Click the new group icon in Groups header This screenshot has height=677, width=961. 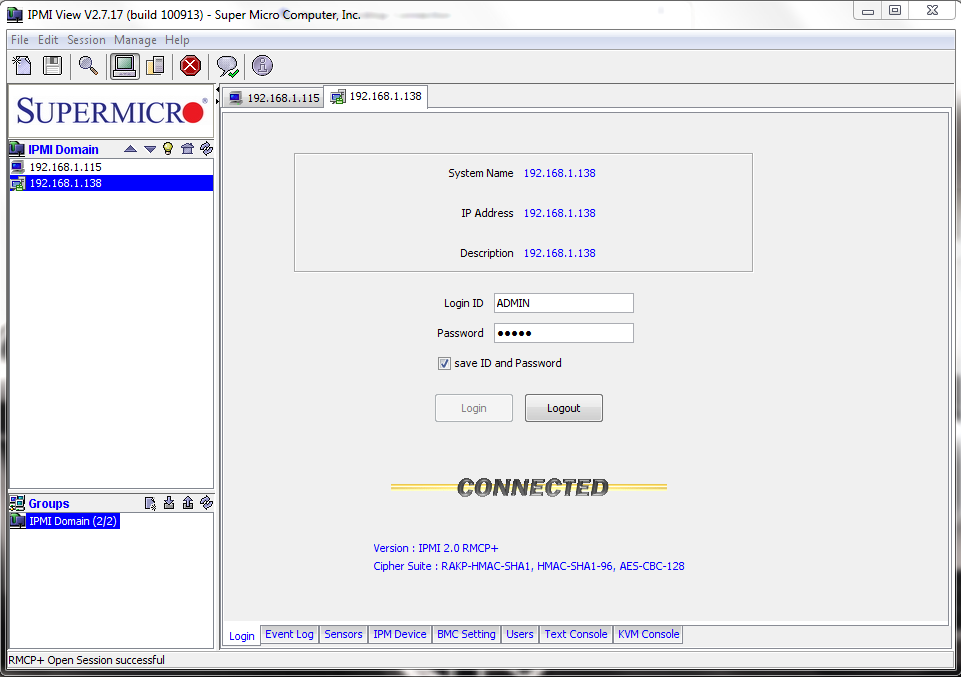[x=150, y=503]
